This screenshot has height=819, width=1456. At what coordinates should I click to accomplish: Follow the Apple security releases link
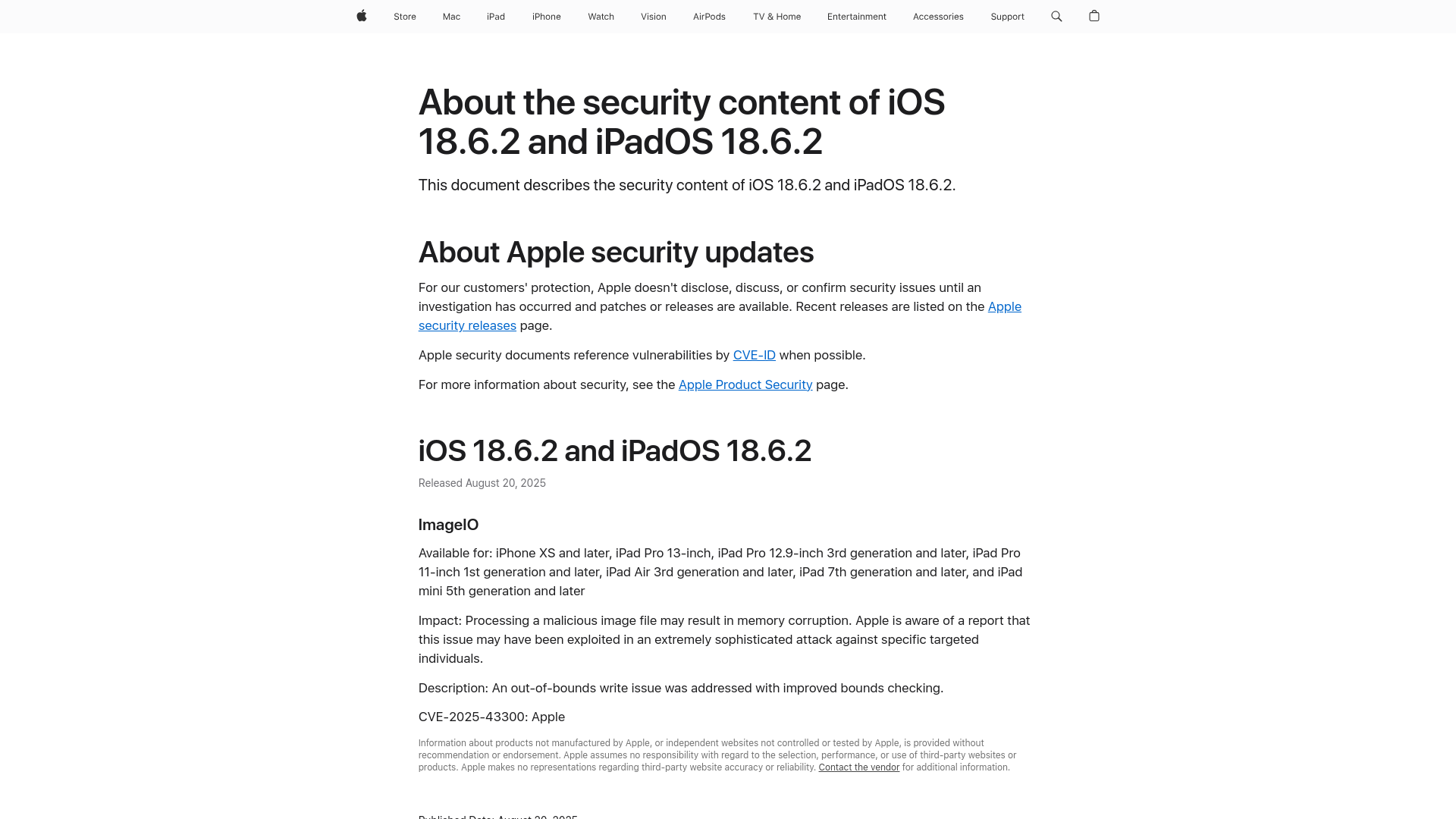467,325
